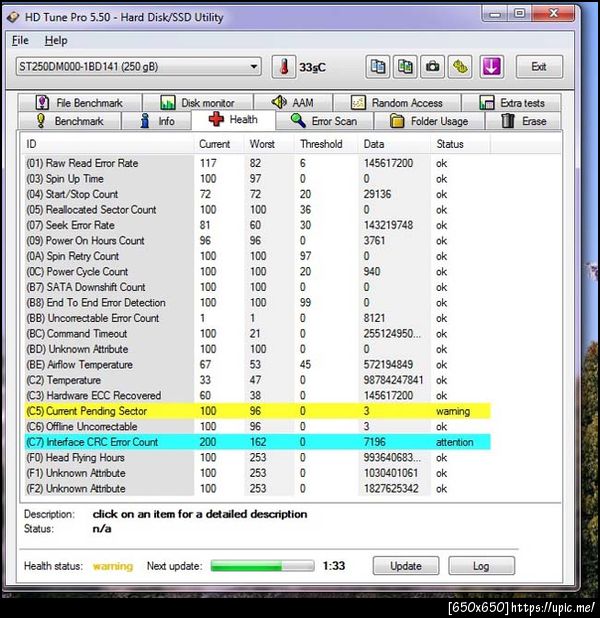Viewport: 600px width, 618px height.
Task: Switch to the Disk monitor tab
Action: pyautogui.click(x=198, y=103)
